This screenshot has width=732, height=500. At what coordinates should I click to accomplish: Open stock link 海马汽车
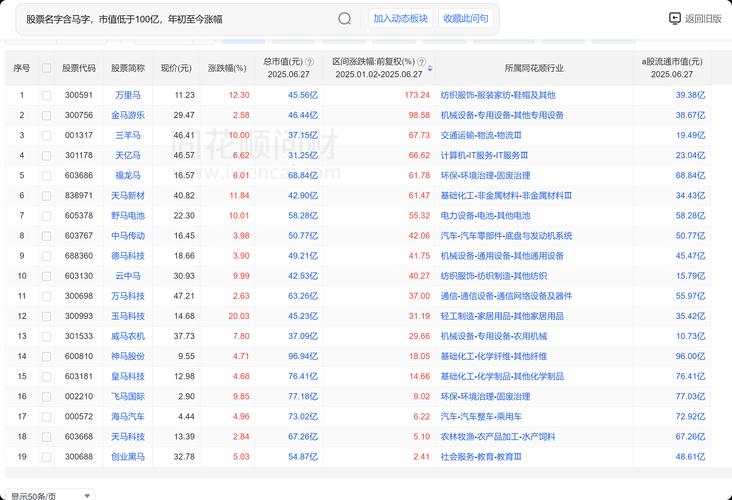coord(128,416)
